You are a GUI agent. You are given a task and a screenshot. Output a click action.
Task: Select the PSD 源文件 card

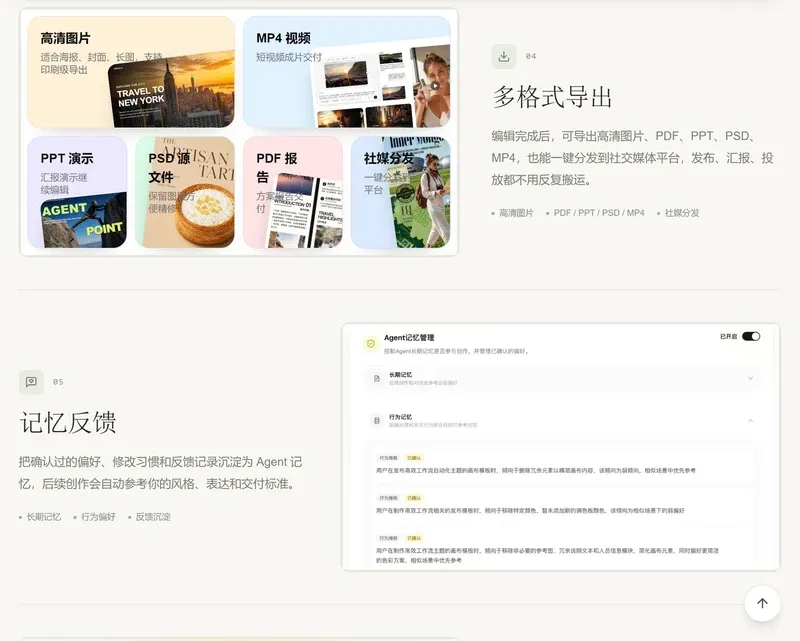185,192
